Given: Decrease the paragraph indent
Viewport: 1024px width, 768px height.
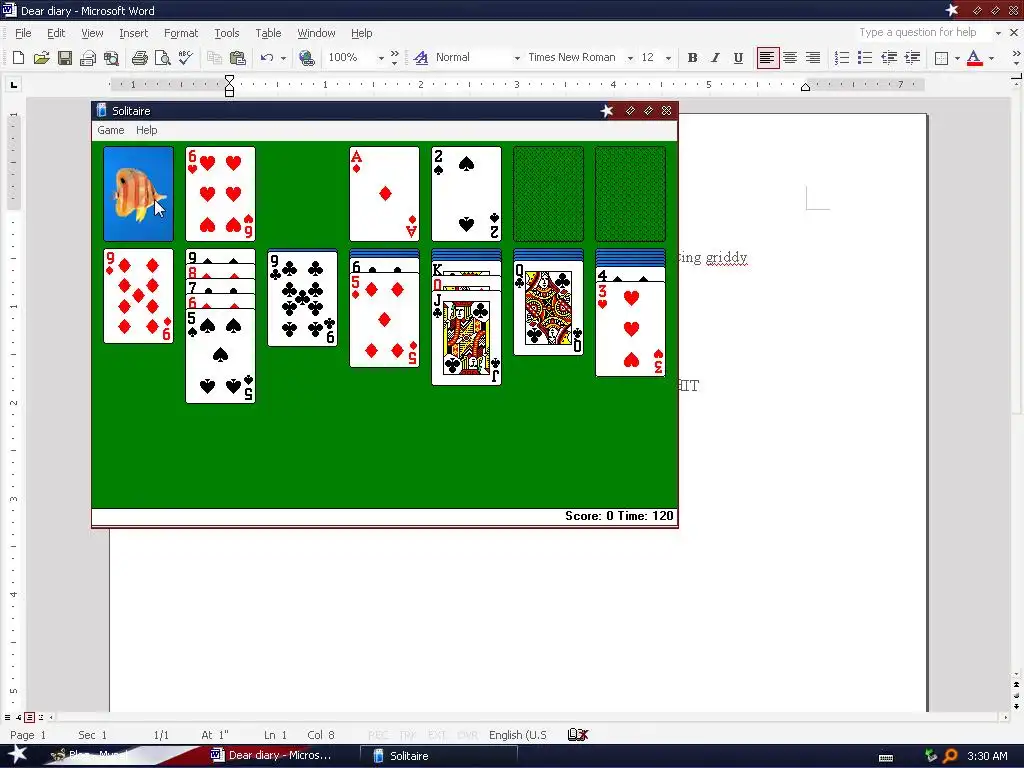Looking at the screenshot, I should click(x=889, y=57).
